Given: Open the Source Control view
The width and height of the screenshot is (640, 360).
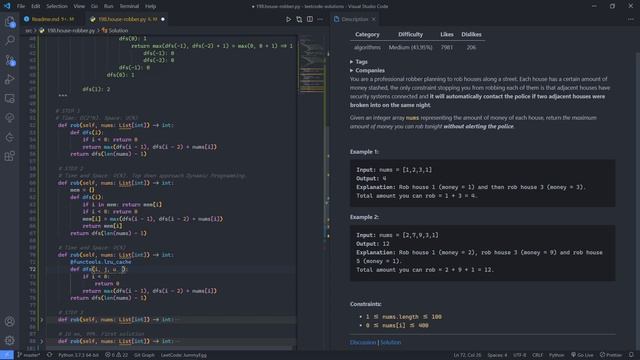Looking at the screenshot, I should (9, 60).
